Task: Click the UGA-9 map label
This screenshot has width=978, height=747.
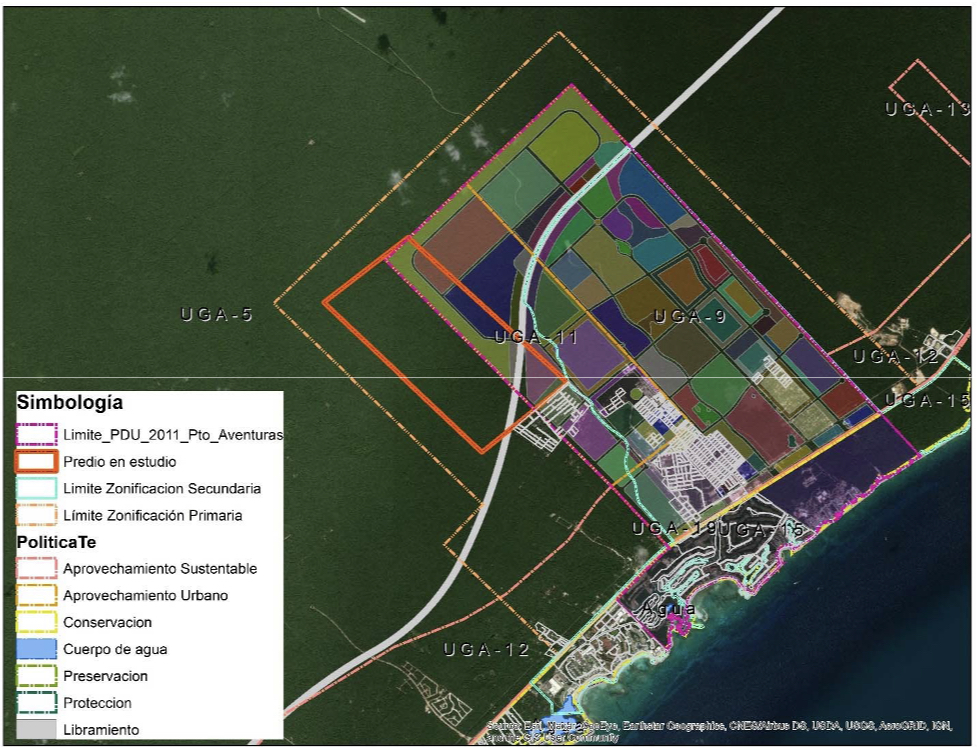Action: (689, 317)
